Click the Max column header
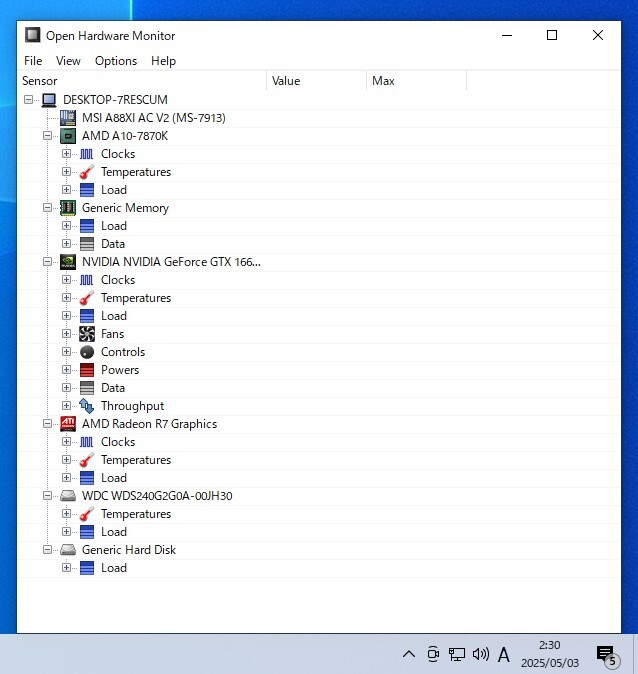Viewport: 638px width, 674px height. [x=417, y=81]
